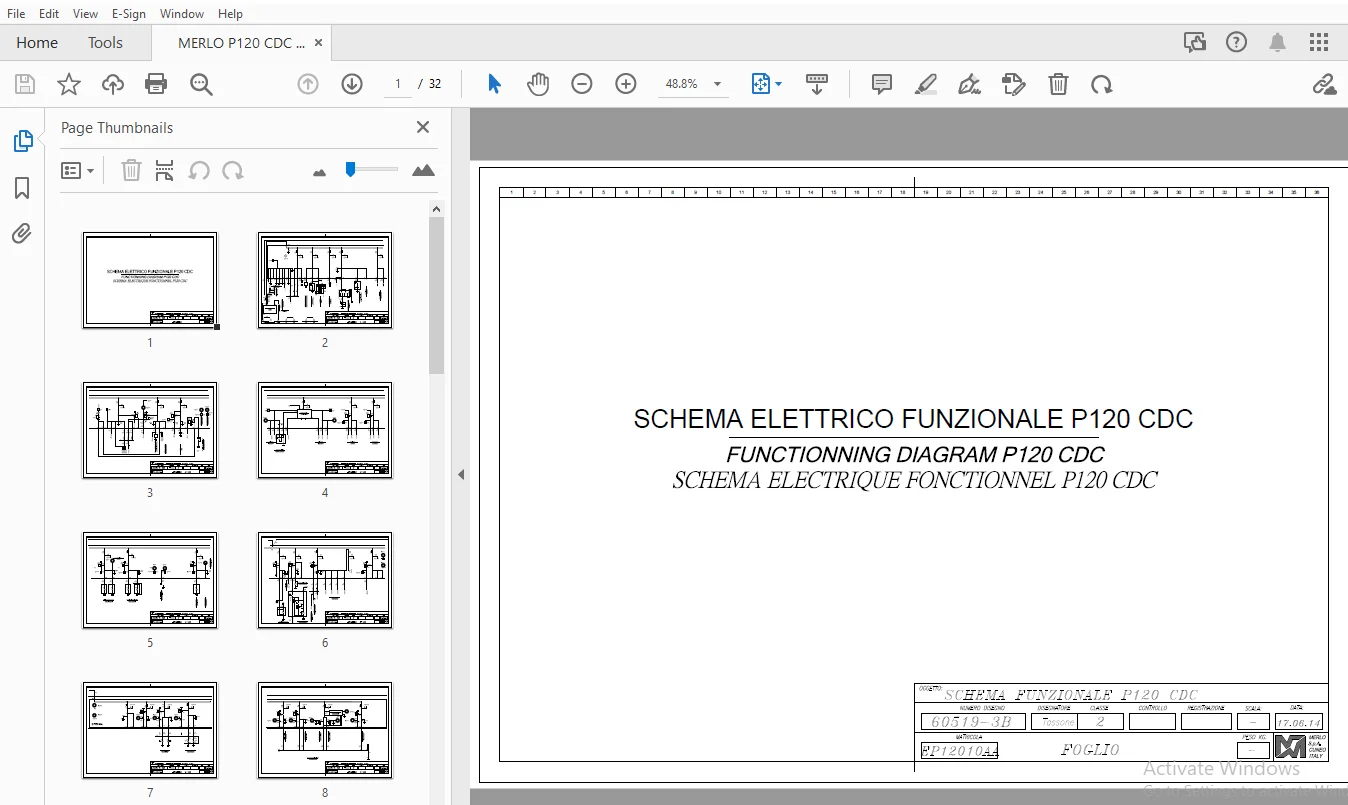1348x805 pixels.
Task: Select page 7 thumbnail
Action: click(150, 730)
